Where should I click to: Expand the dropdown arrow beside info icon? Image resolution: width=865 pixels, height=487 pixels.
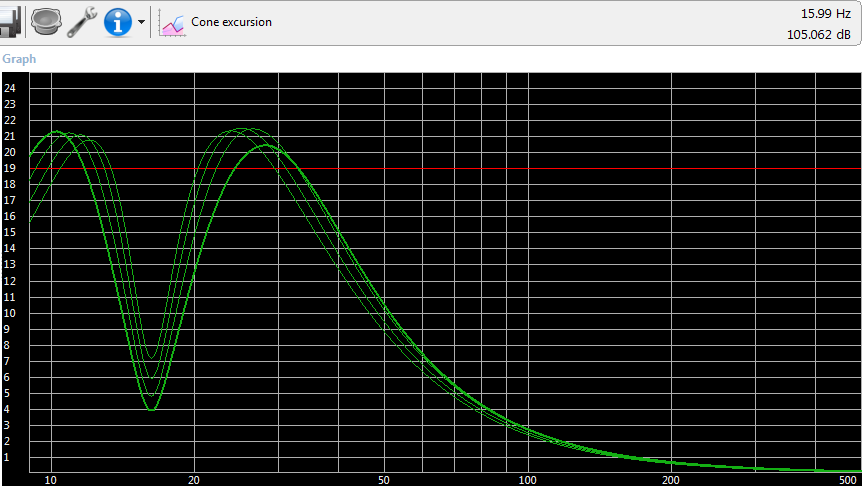click(x=141, y=22)
